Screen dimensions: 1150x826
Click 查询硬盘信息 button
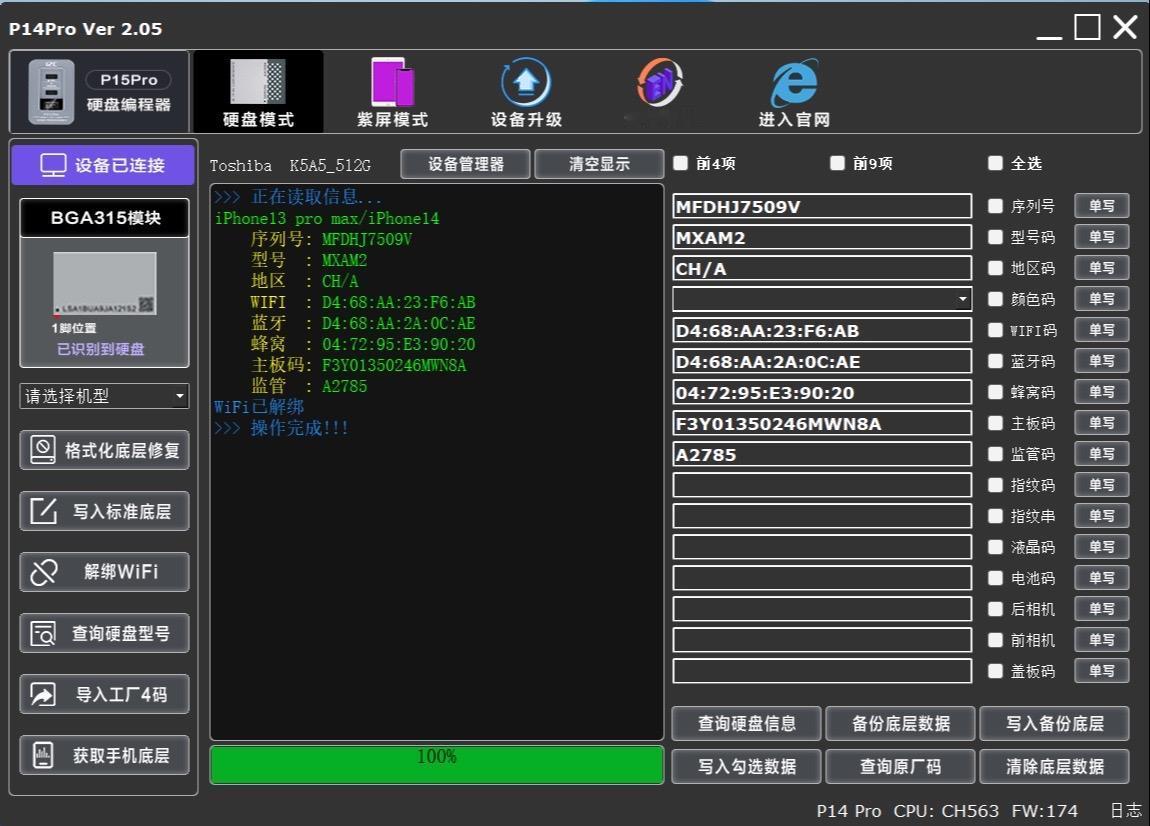747,723
